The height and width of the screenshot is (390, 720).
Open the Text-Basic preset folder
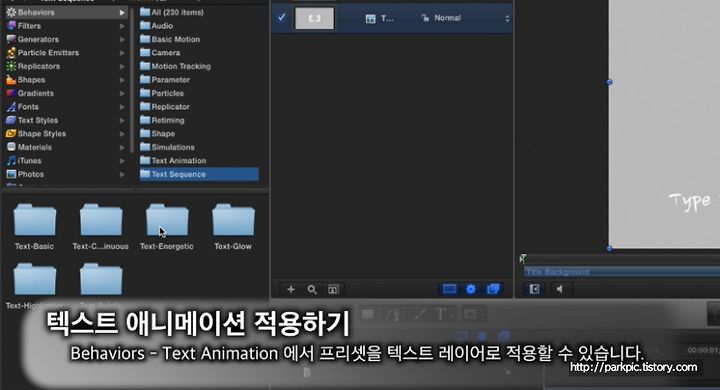[34, 227]
